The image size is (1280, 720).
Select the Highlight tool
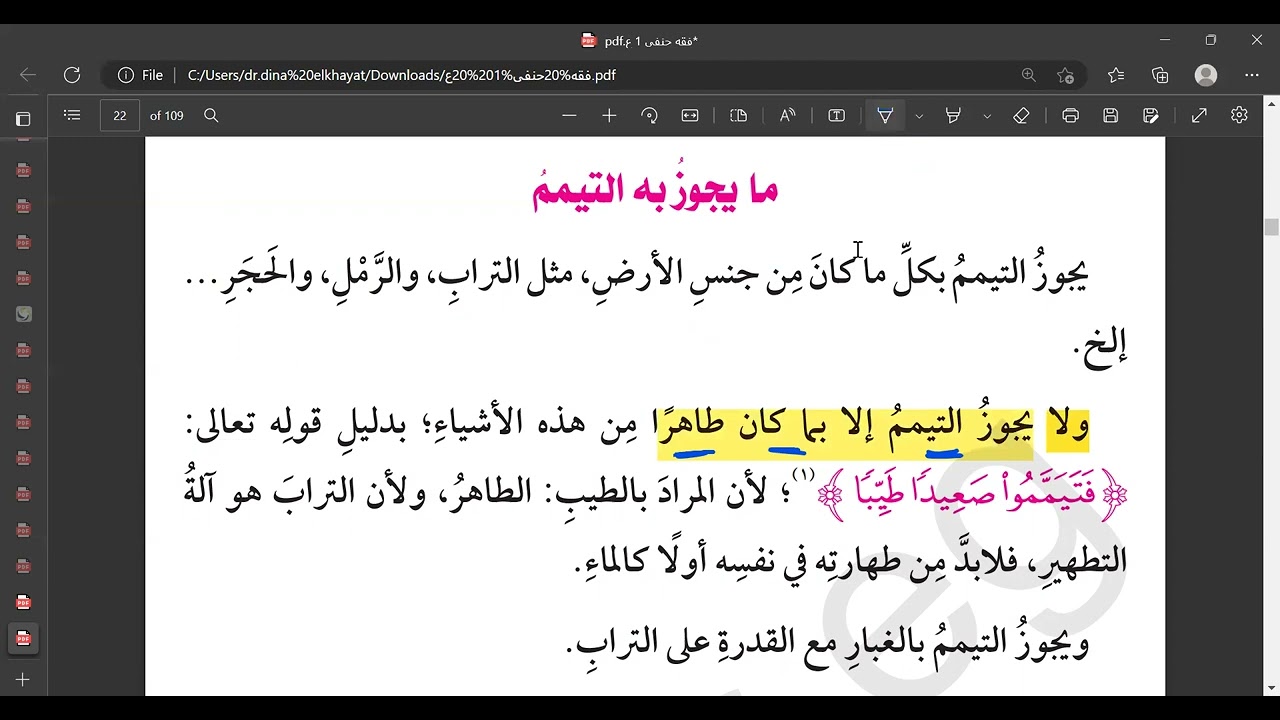click(953, 116)
